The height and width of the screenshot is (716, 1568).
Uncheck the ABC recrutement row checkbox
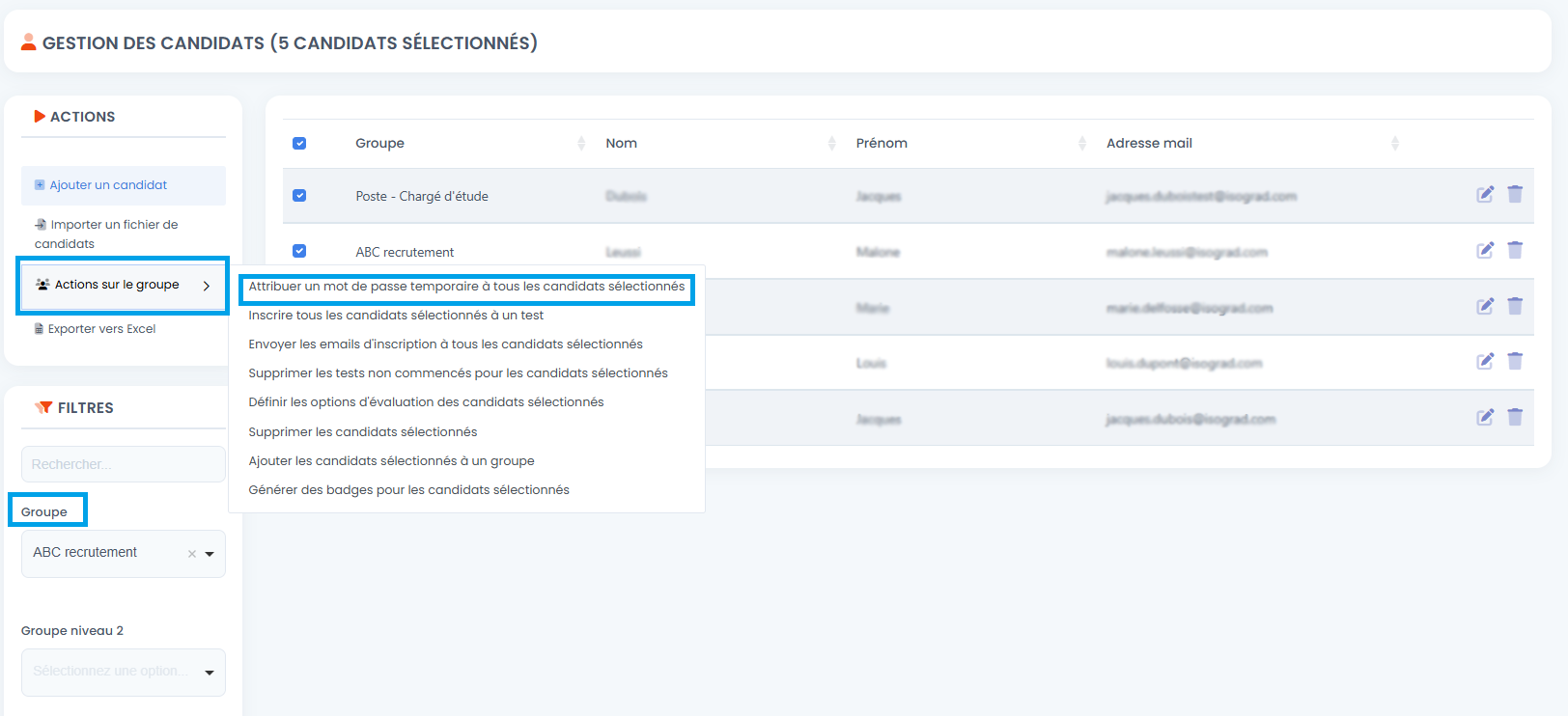299,251
